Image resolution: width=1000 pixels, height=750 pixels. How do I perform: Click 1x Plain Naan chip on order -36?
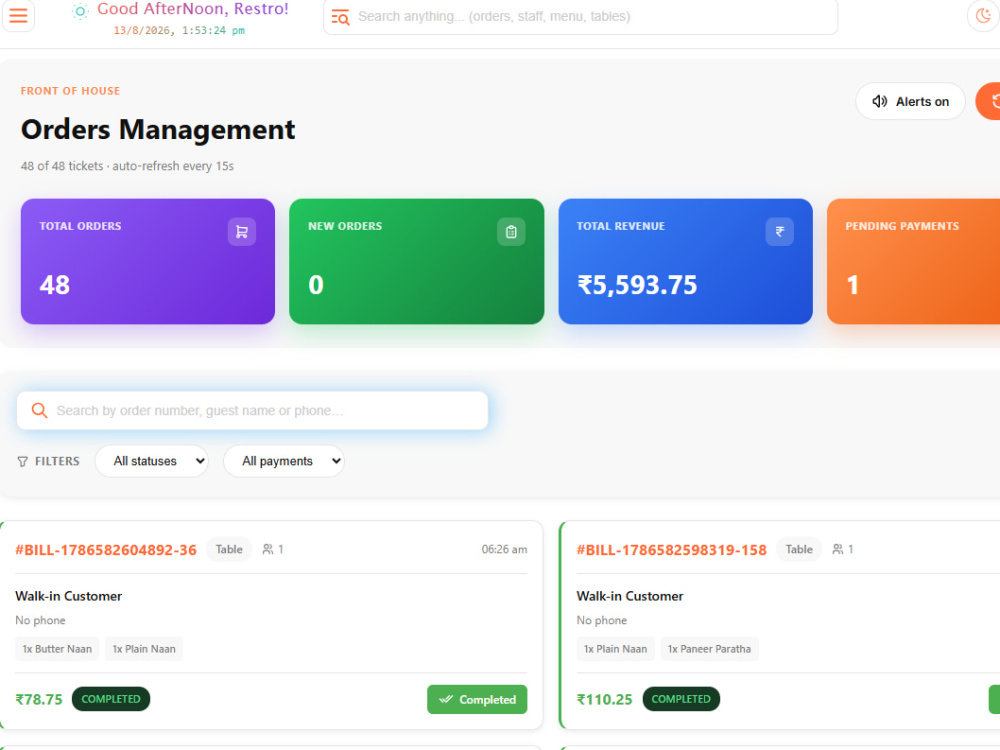pyautogui.click(x=144, y=649)
